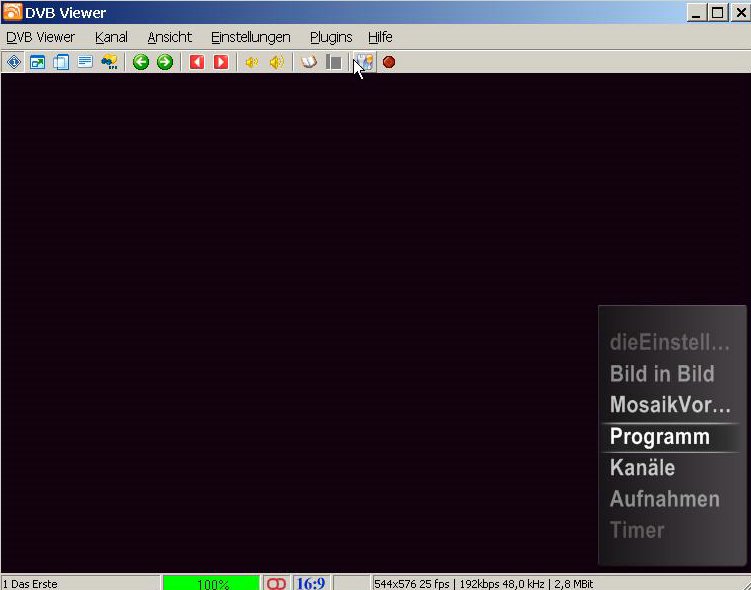Minimize the DVB Viewer window

pyautogui.click(x=696, y=12)
